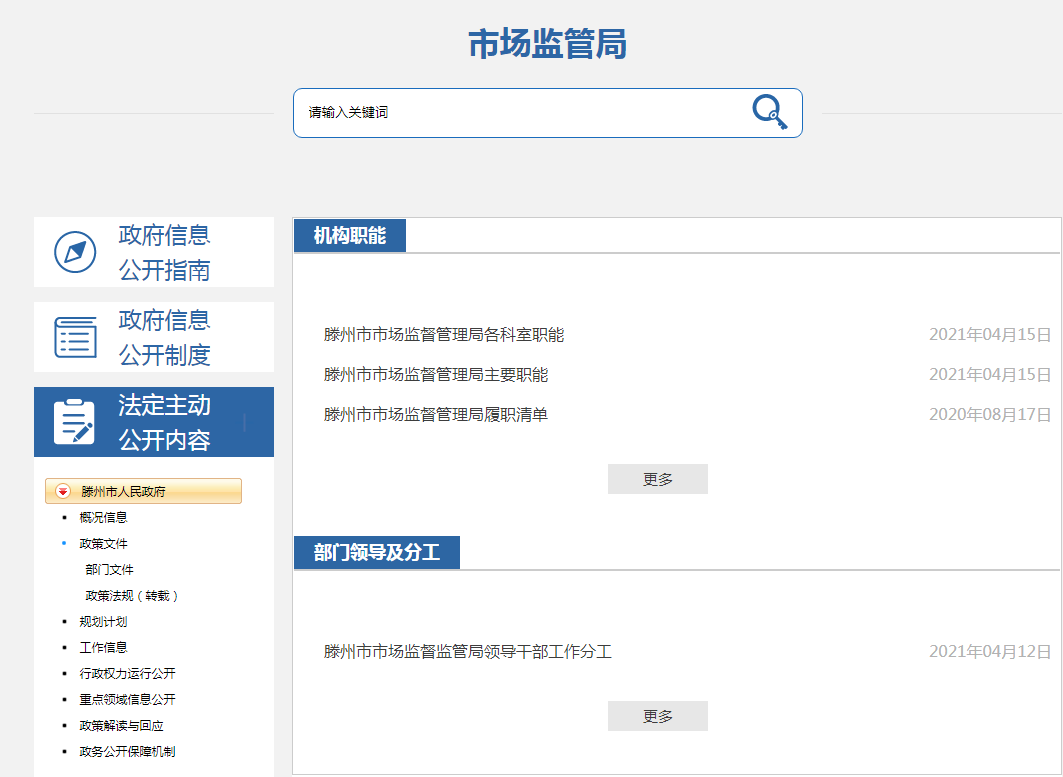
Task: Click the search key magnifier icon
Action: [x=769, y=112]
